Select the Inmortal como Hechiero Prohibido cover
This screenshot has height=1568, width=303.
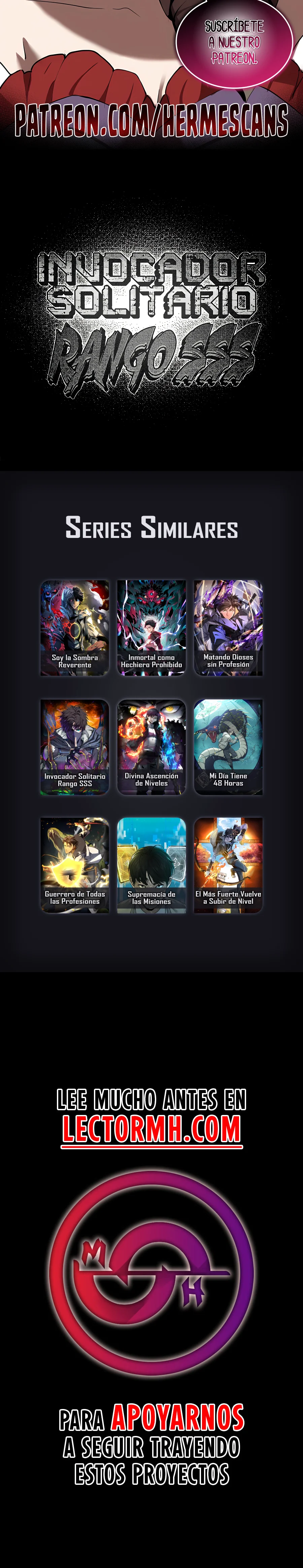(x=151, y=628)
